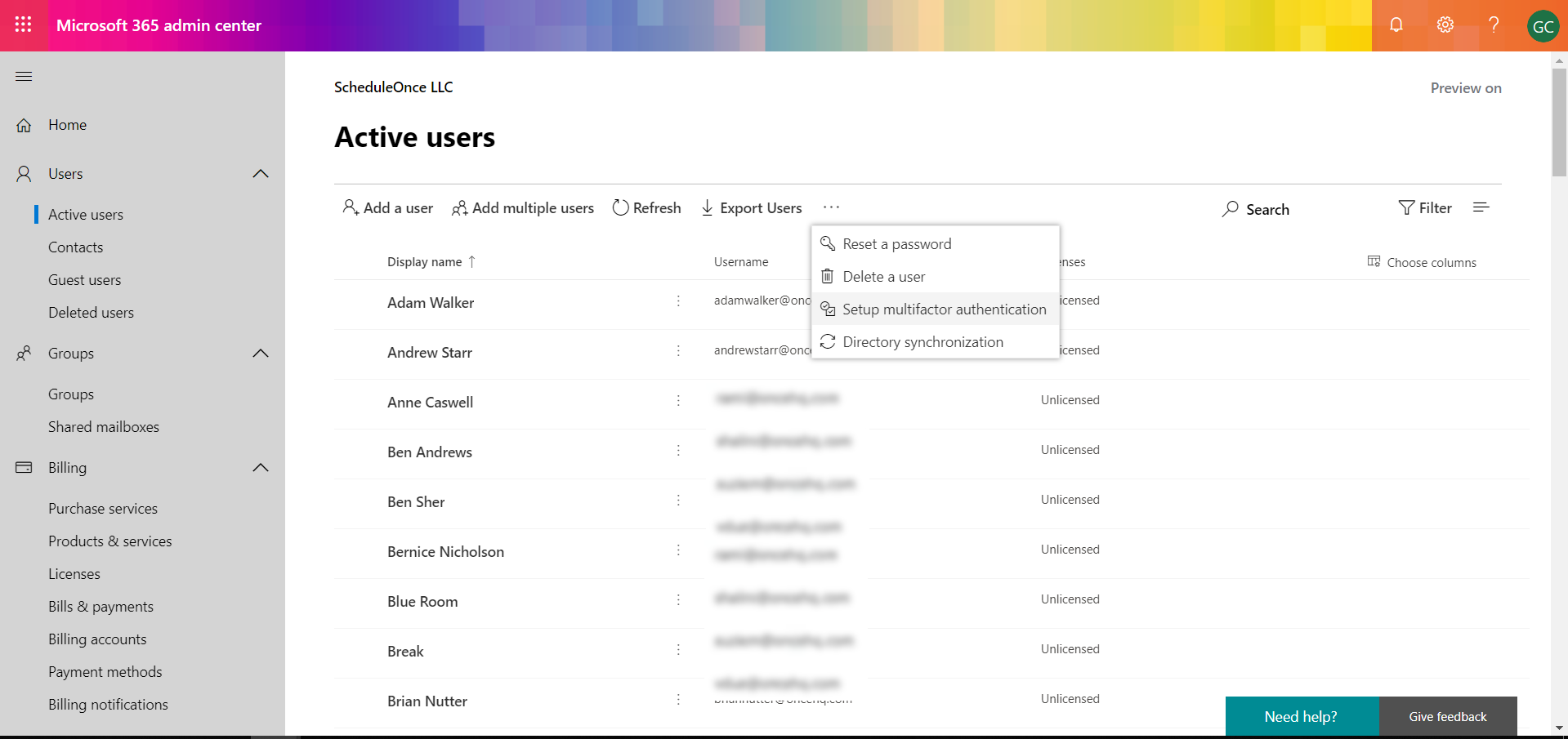Open more actions for Andrew Starr
The height and width of the screenshot is (739, 1568).
(678, 351)
